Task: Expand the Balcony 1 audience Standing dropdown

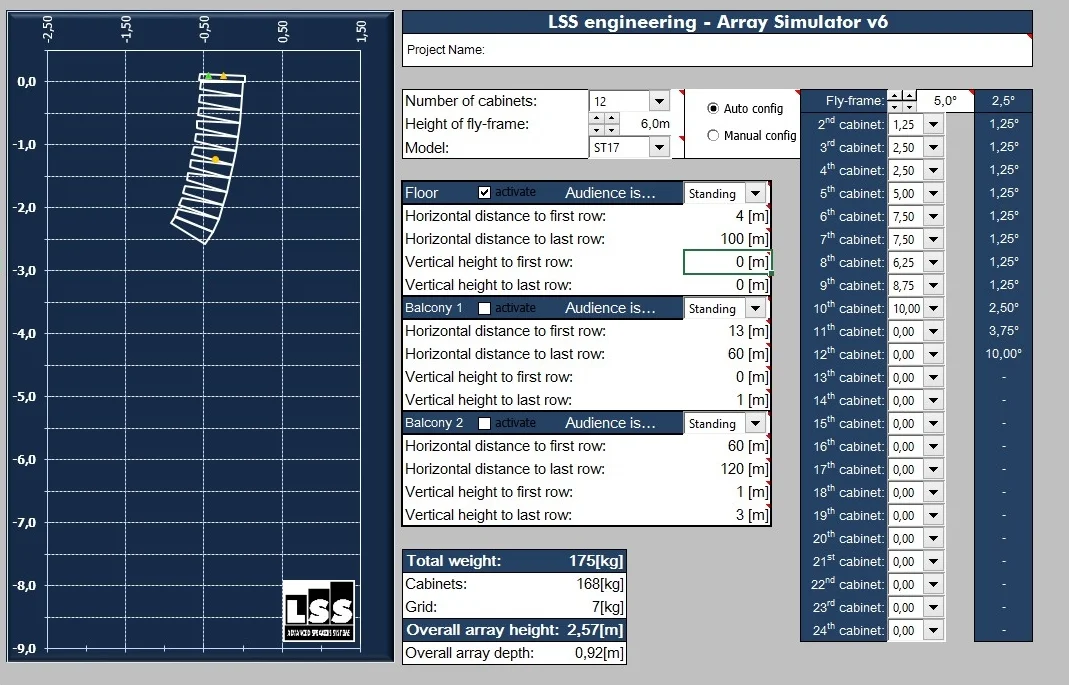Action: click(x=755, y=309)
